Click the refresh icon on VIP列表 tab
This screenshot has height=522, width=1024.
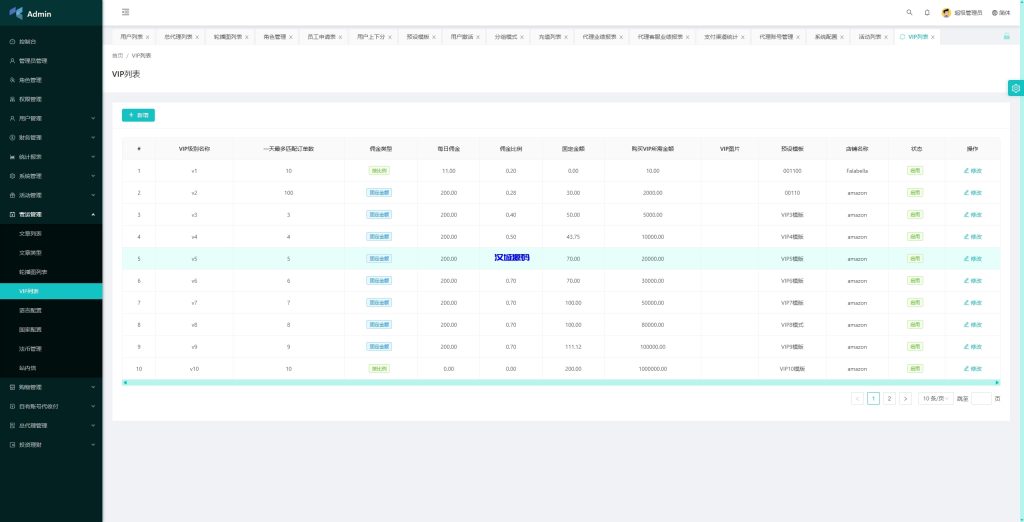coord(902,36)
